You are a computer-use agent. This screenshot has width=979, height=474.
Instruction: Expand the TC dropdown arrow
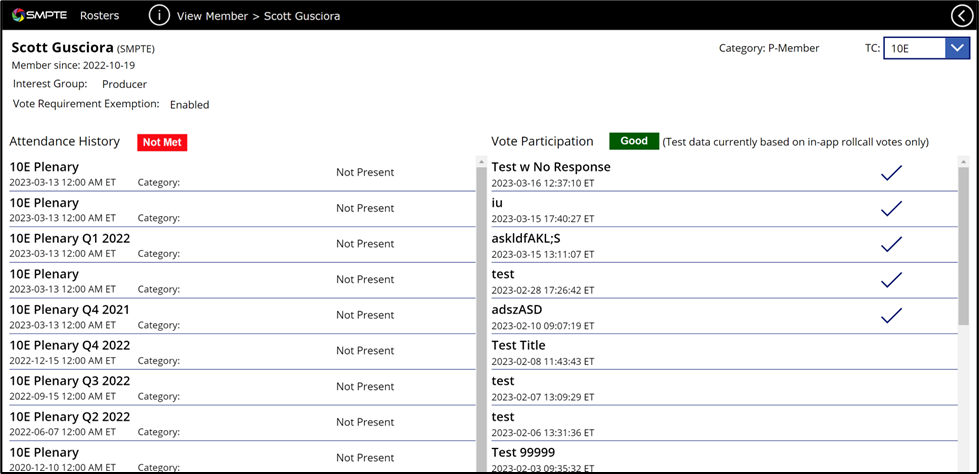957,48
